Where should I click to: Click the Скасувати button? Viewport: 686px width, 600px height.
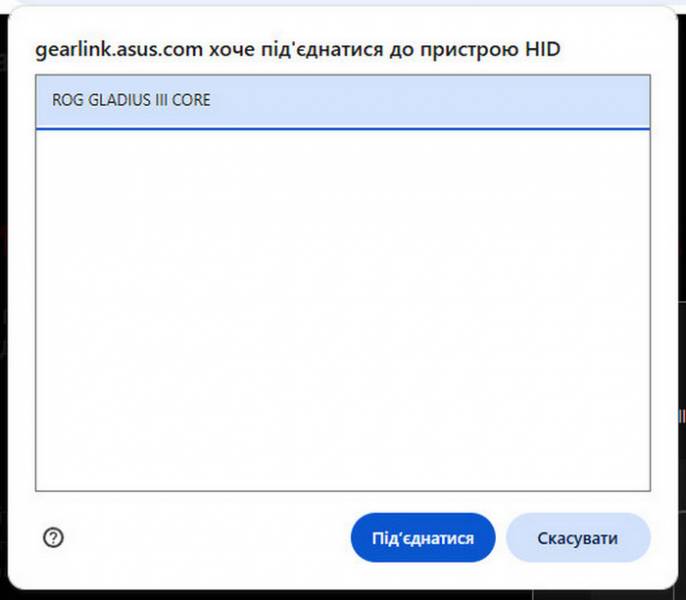pos(578,538)
